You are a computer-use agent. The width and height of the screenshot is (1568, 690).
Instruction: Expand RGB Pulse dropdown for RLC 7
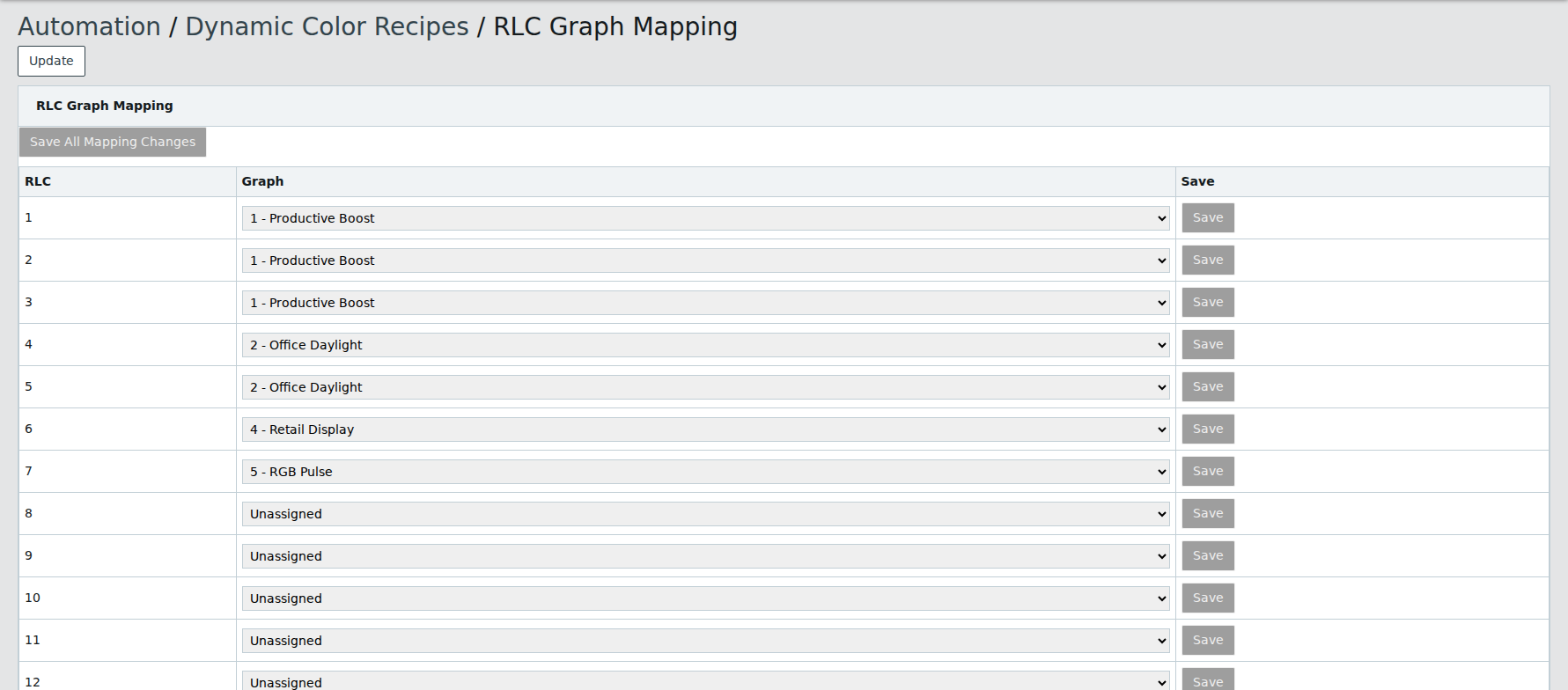705,472
